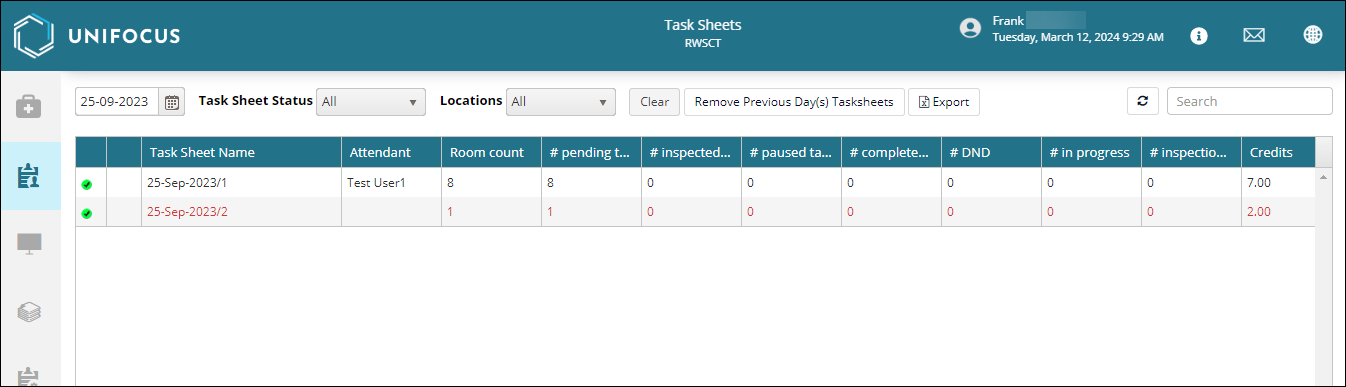Click the Export button
1346x387 pixels.
pos(944,102)
